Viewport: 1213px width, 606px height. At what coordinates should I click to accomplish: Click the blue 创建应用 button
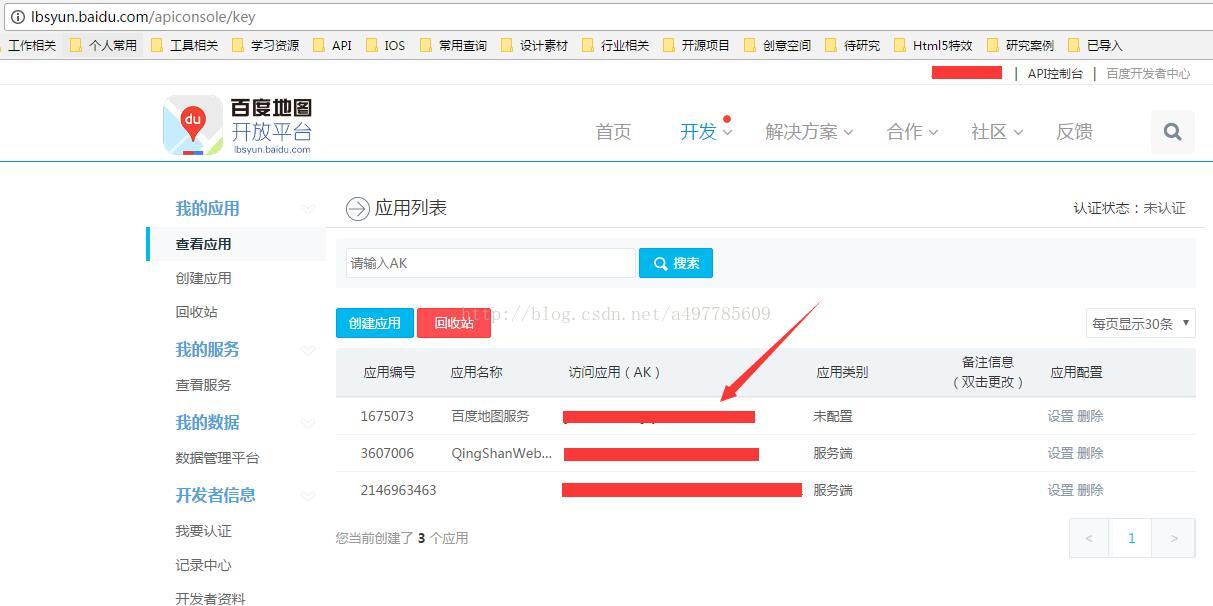click(374, 323)
